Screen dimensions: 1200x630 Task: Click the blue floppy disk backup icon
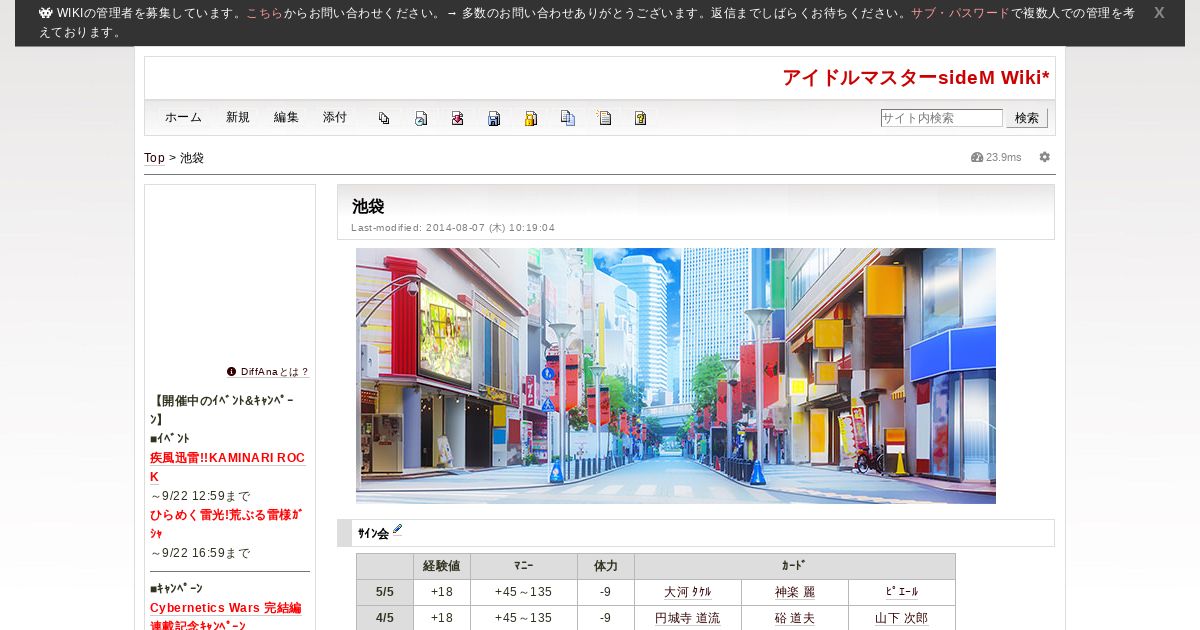[x=494, y=118]
